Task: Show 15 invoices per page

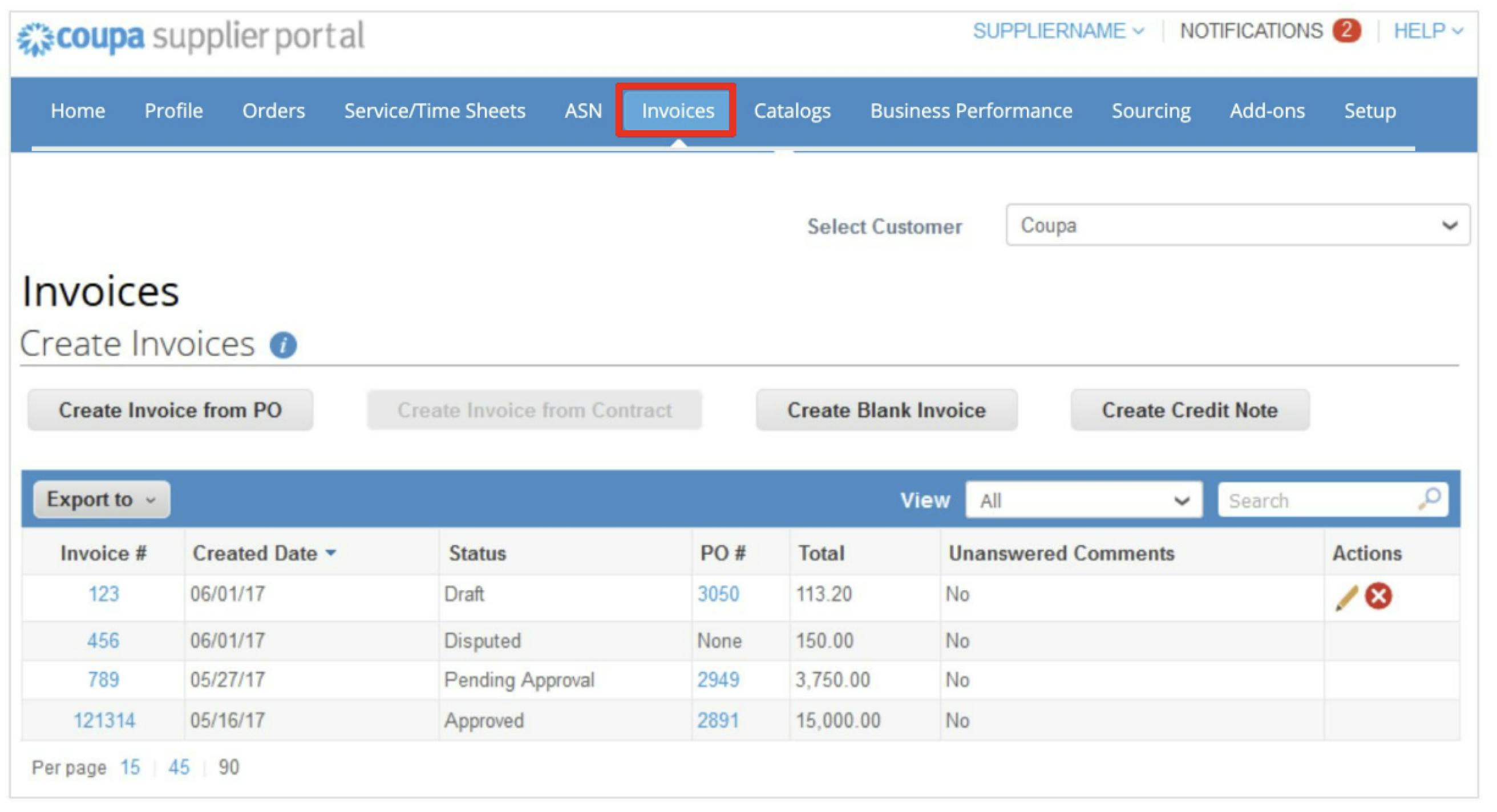Action: (x=130, y=768)
